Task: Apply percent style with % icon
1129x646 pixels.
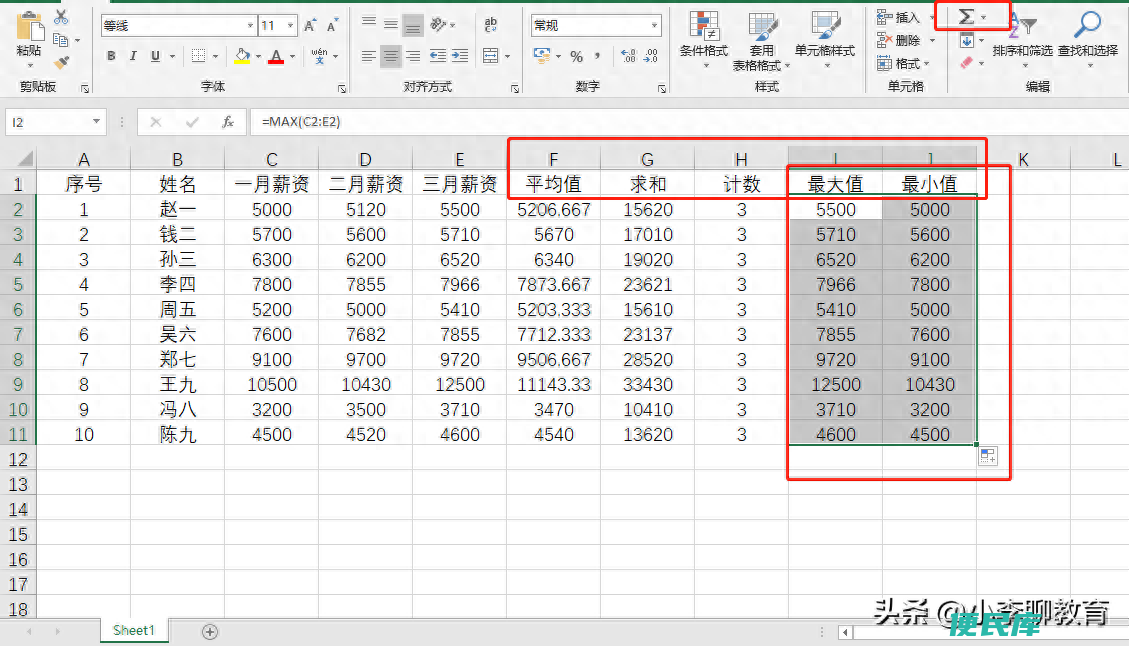Action: pos(577,55)
